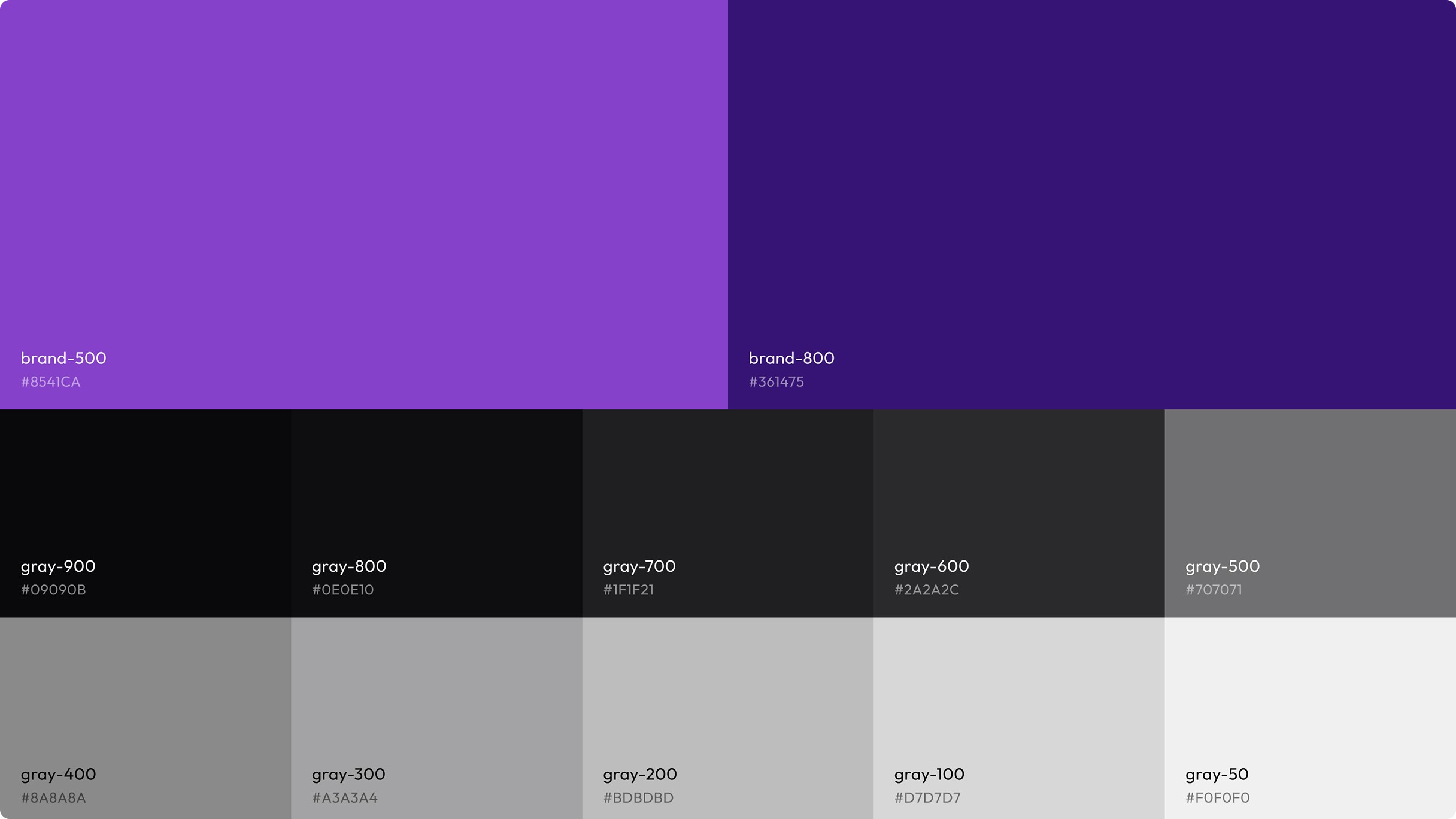Select the gray-800 swatch
1456x819 pixels.
pos(437,479)
